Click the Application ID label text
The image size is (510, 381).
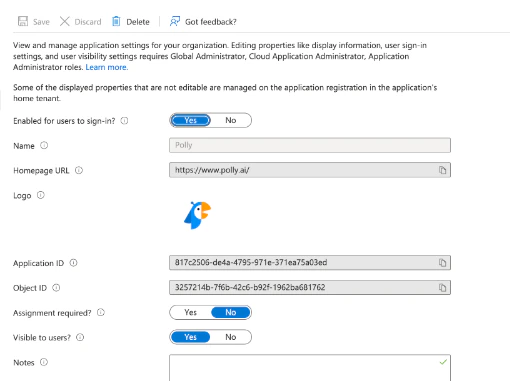point(38,263)
